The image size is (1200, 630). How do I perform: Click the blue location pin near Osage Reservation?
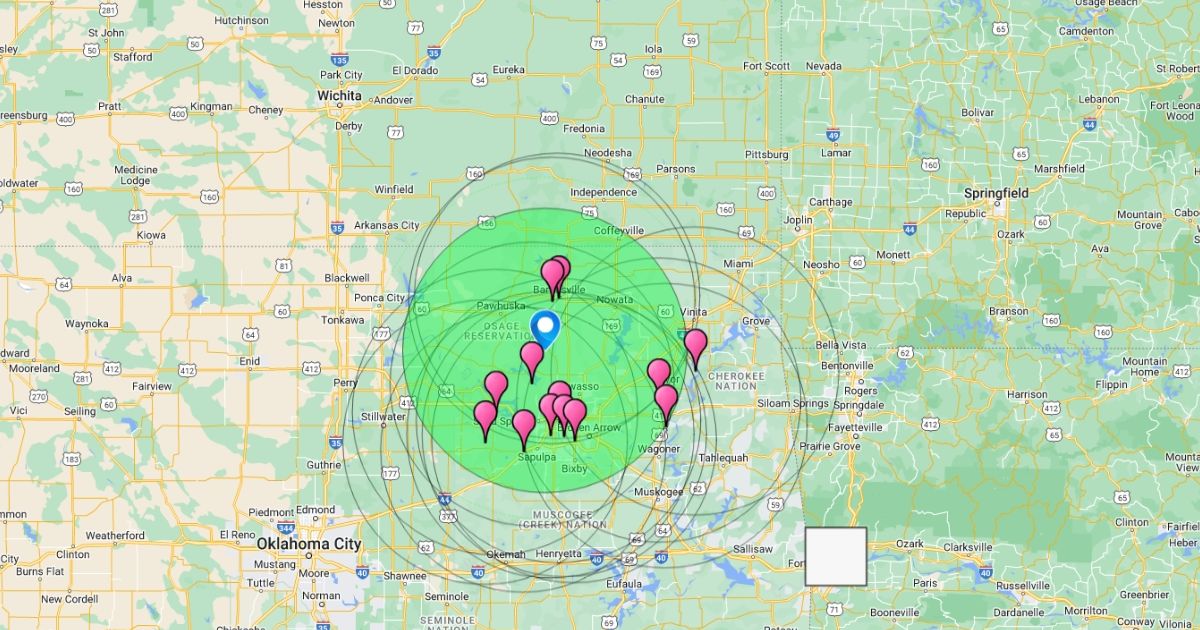(x=545, y=329)
